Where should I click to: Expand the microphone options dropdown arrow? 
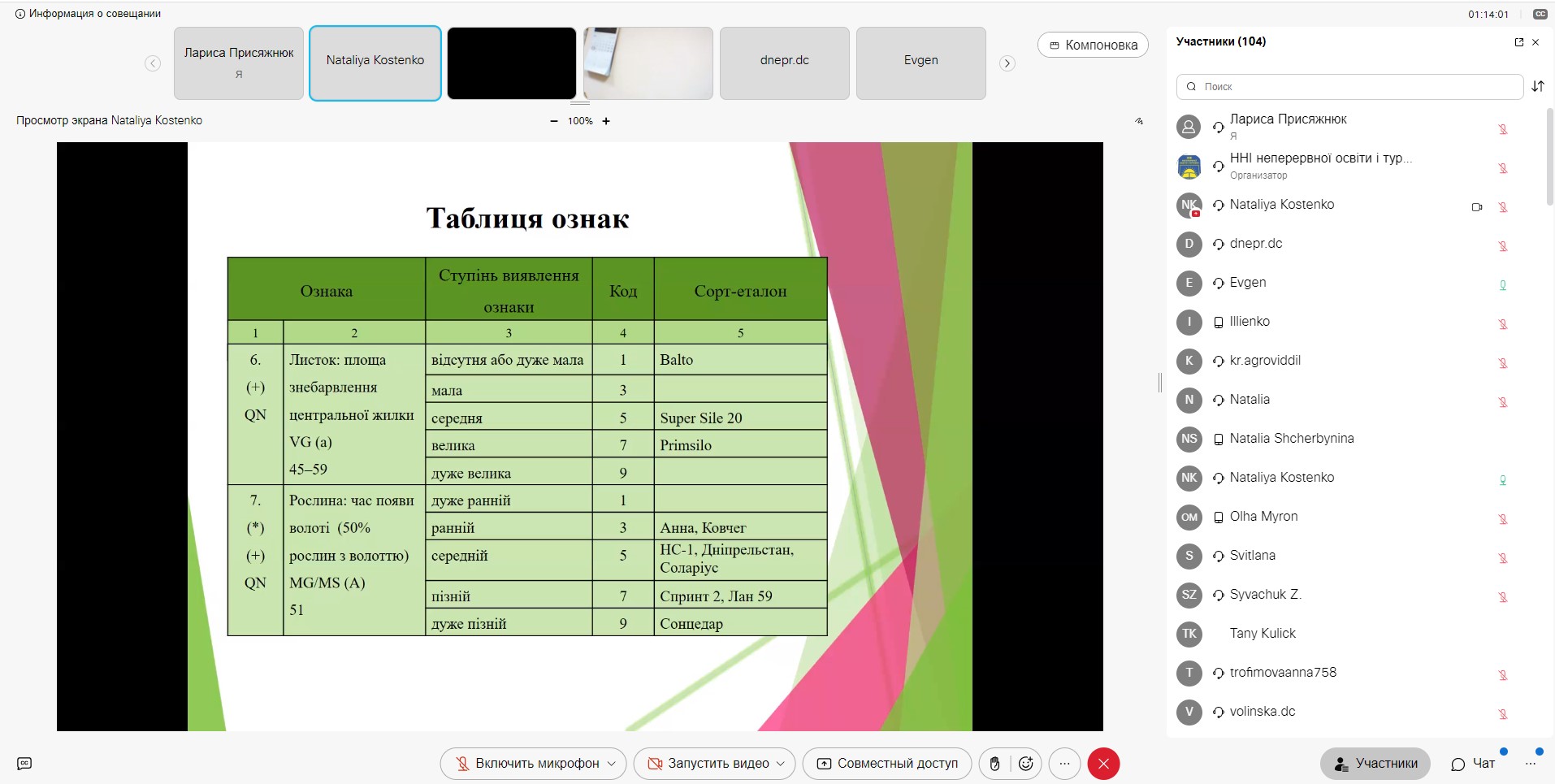click(x=612, y=764)
